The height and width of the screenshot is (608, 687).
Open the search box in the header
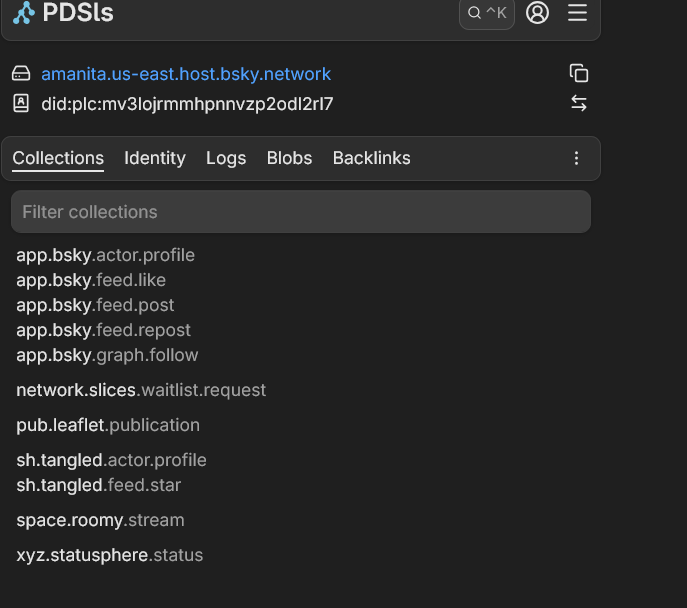(487, 13)
